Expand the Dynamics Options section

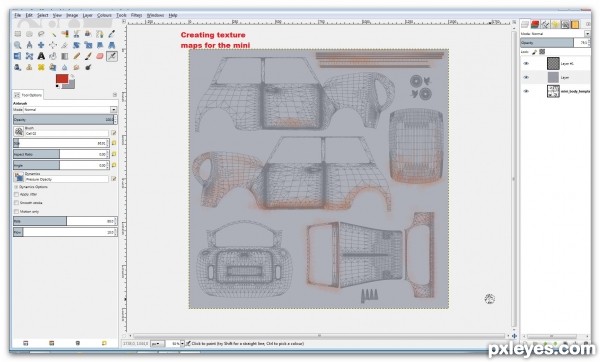[16, 187]
